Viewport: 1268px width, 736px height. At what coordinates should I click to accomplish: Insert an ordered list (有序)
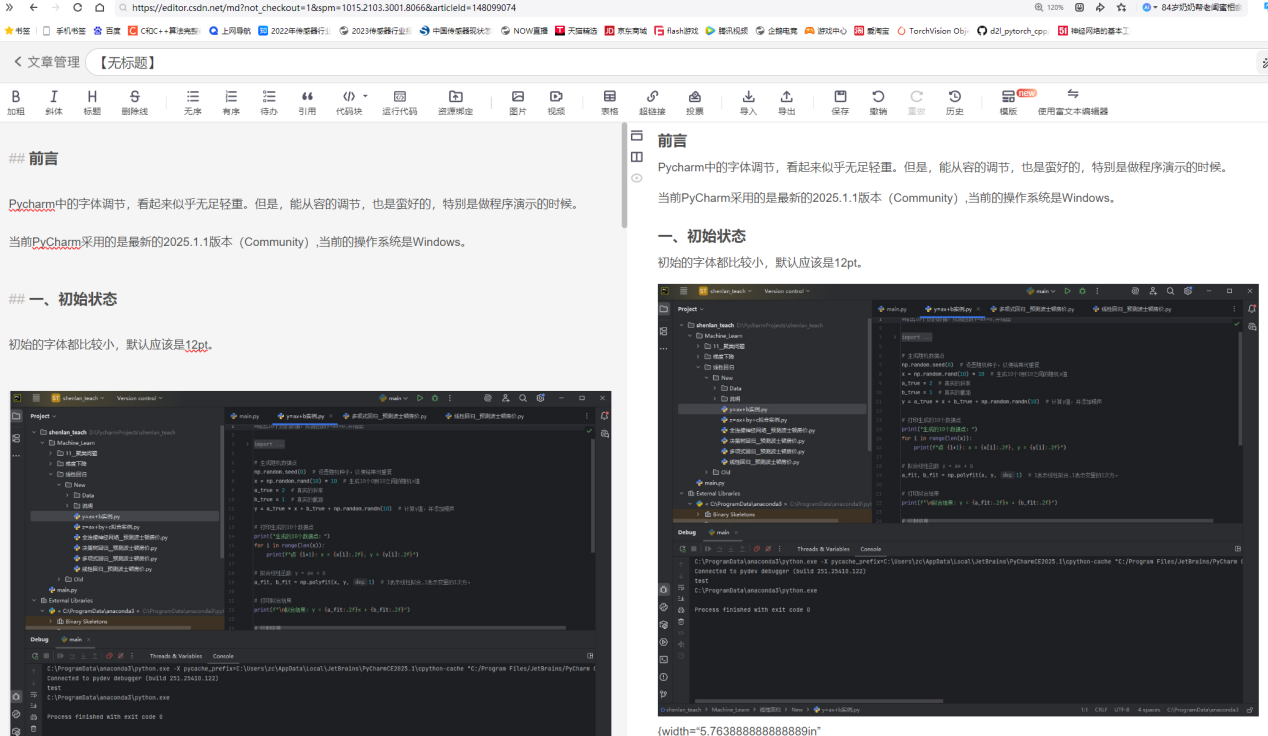(231, 102)
